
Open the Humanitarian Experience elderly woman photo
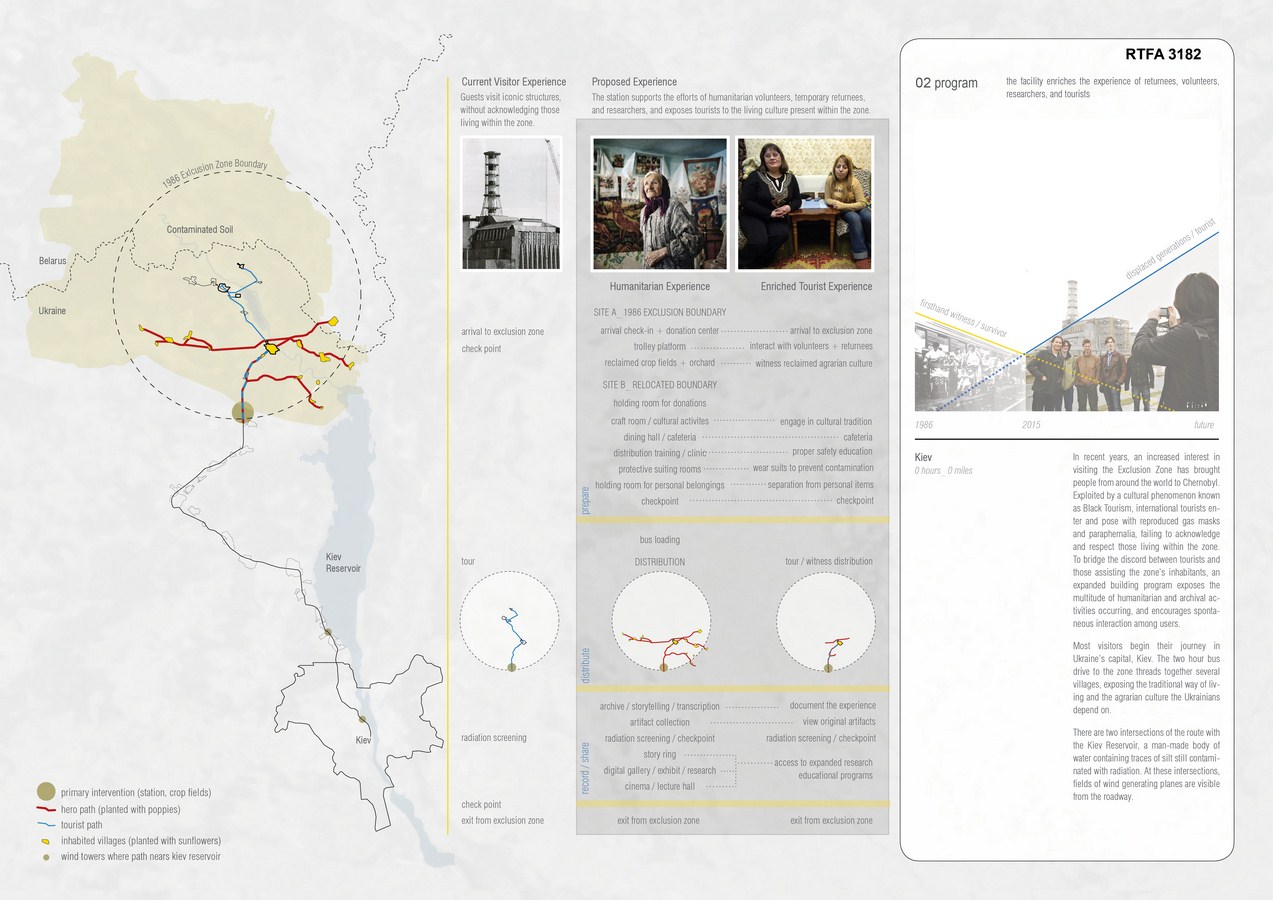tap(660, 204)
